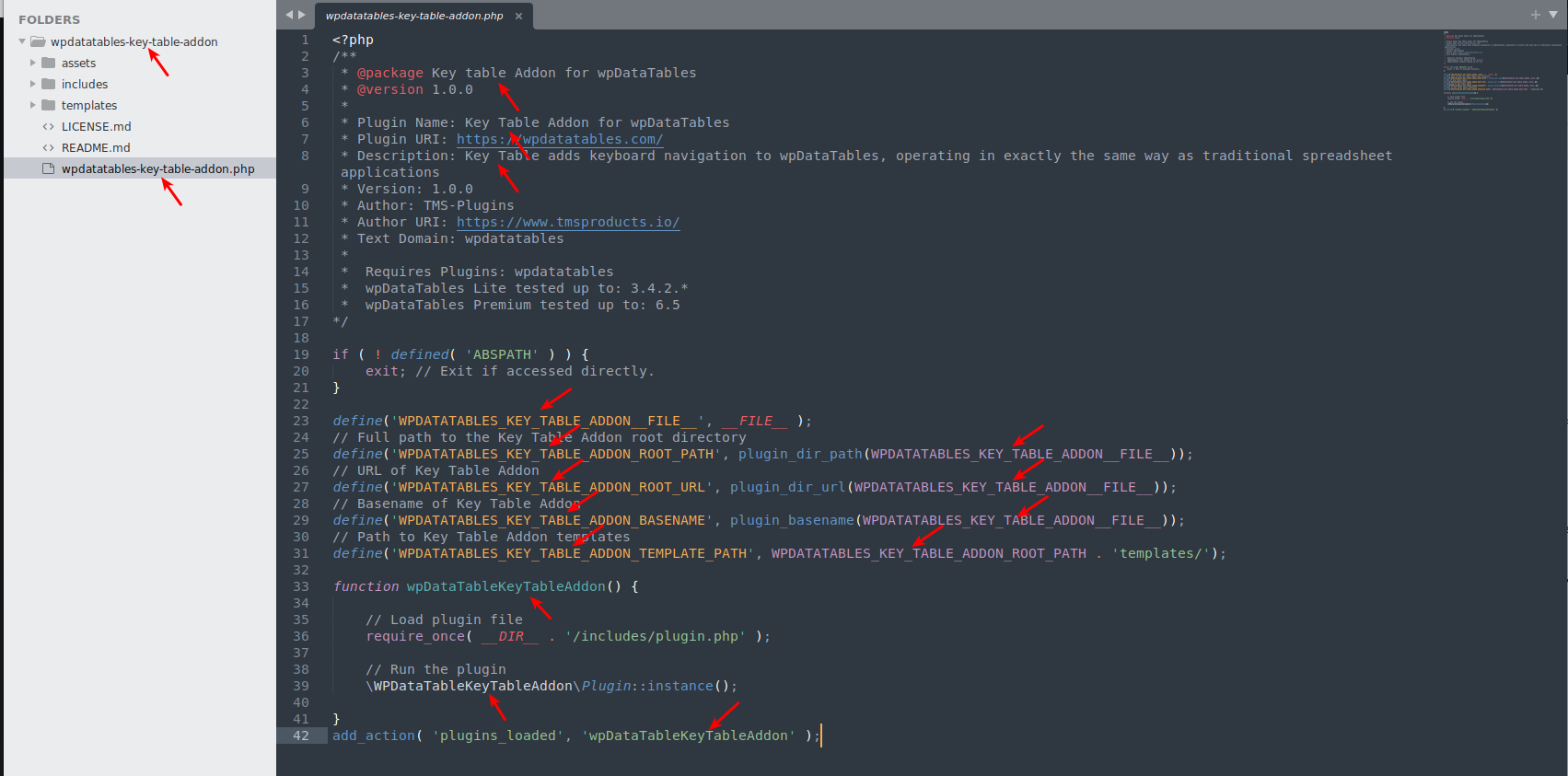The height and width of the screenshot is (776, 1568).
Task: Switch to the wpdatatables-key-table-addon.php tab
Action: click(414, 16)
